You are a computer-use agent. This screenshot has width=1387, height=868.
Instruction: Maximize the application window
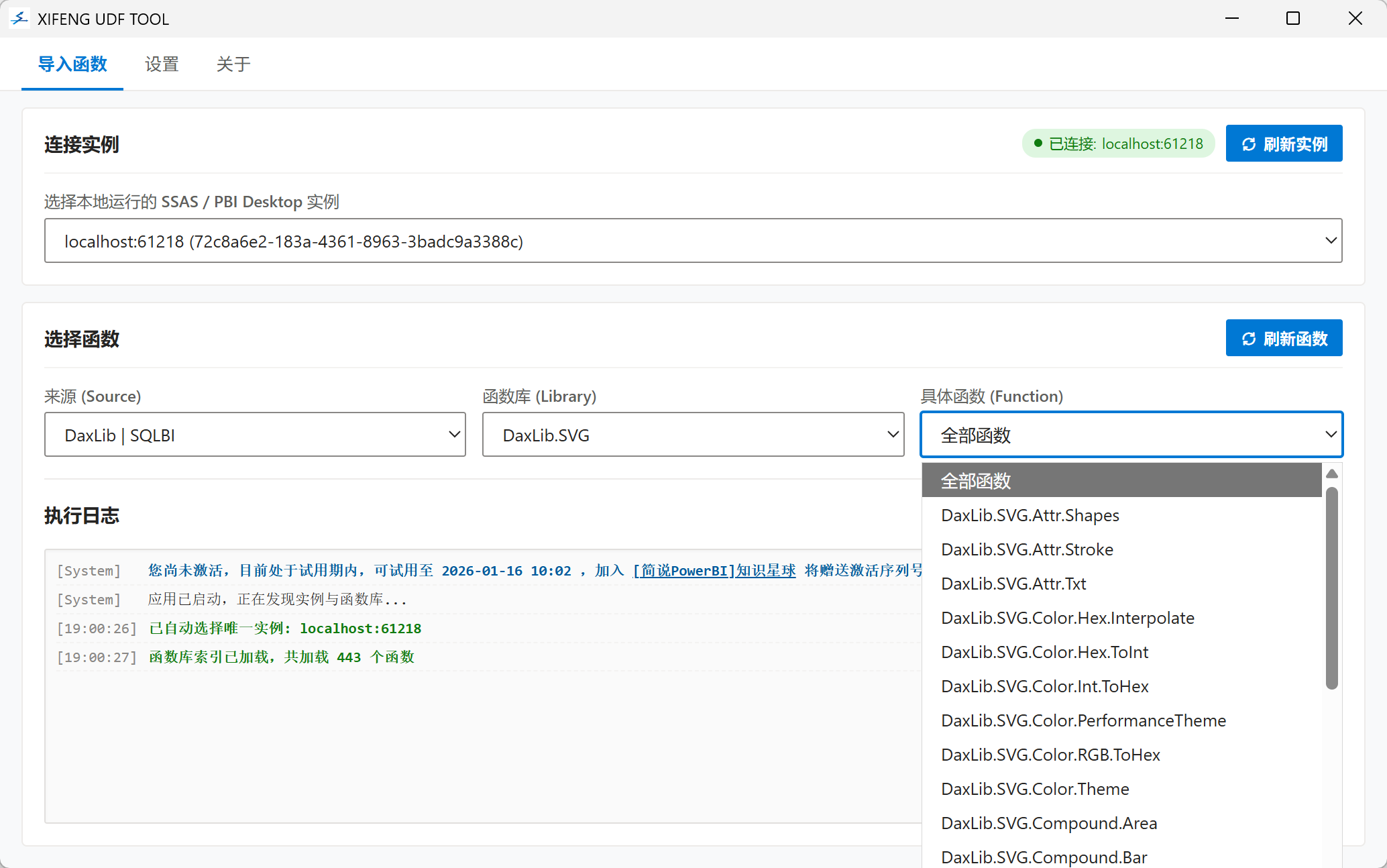click(1293, 19)
